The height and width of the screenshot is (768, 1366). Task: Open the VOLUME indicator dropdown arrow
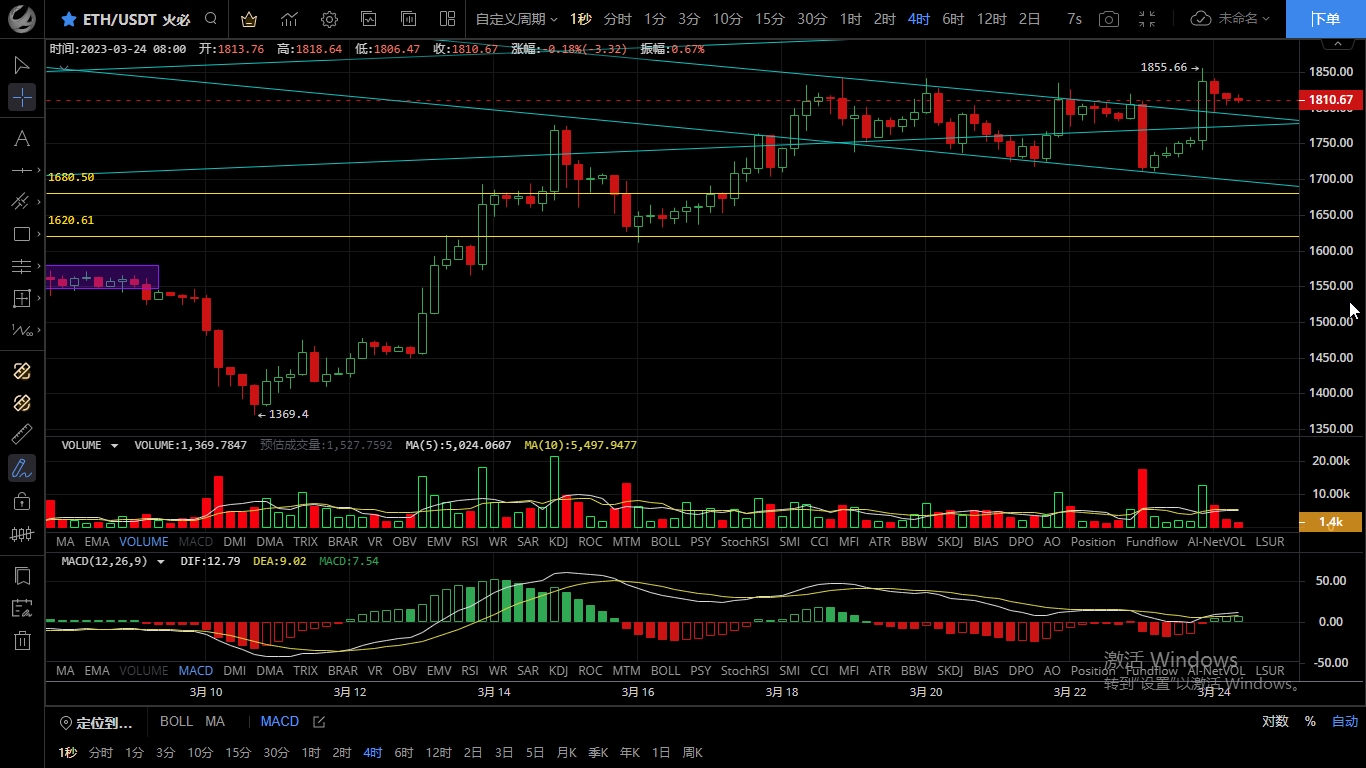(x=114, y=445)
